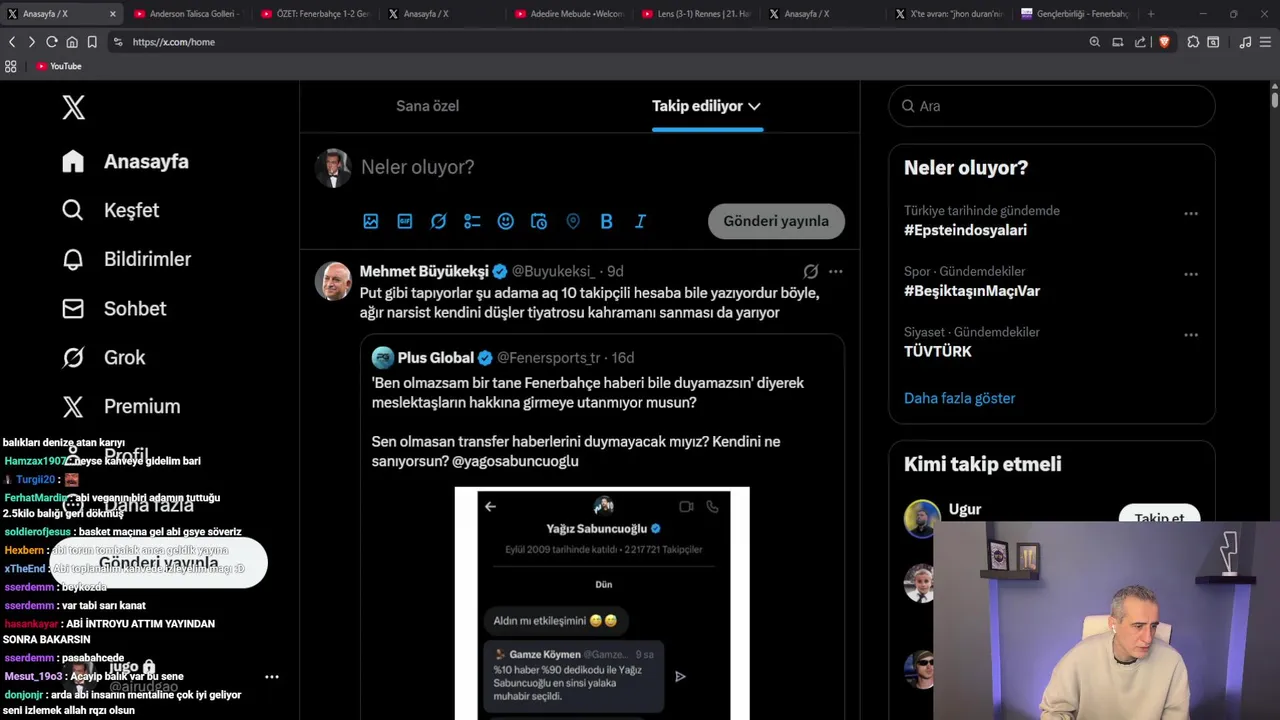
Task: Open Sohbet messages
Action: (113, 308)
